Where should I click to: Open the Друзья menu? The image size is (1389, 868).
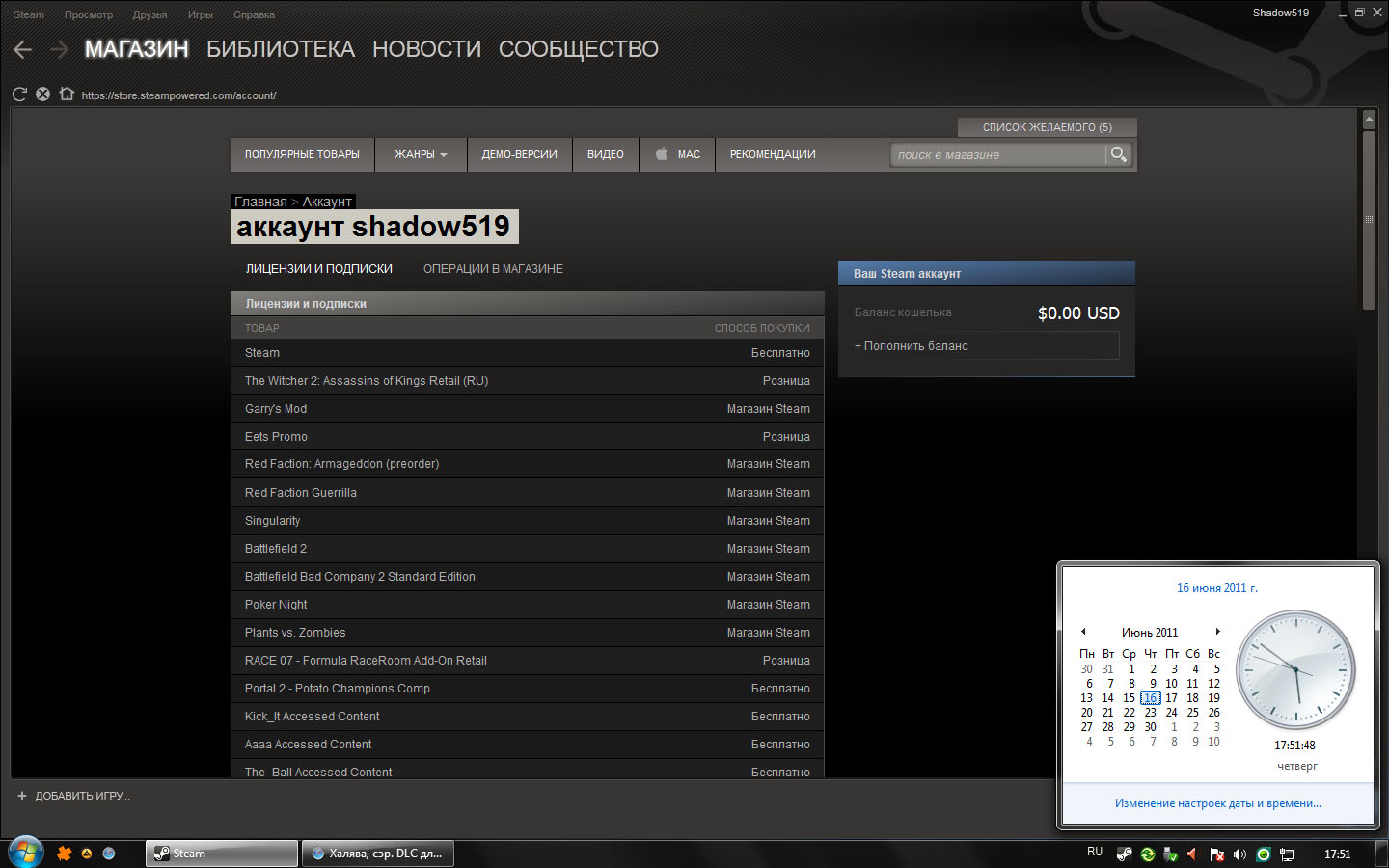[x=150, y=14]
